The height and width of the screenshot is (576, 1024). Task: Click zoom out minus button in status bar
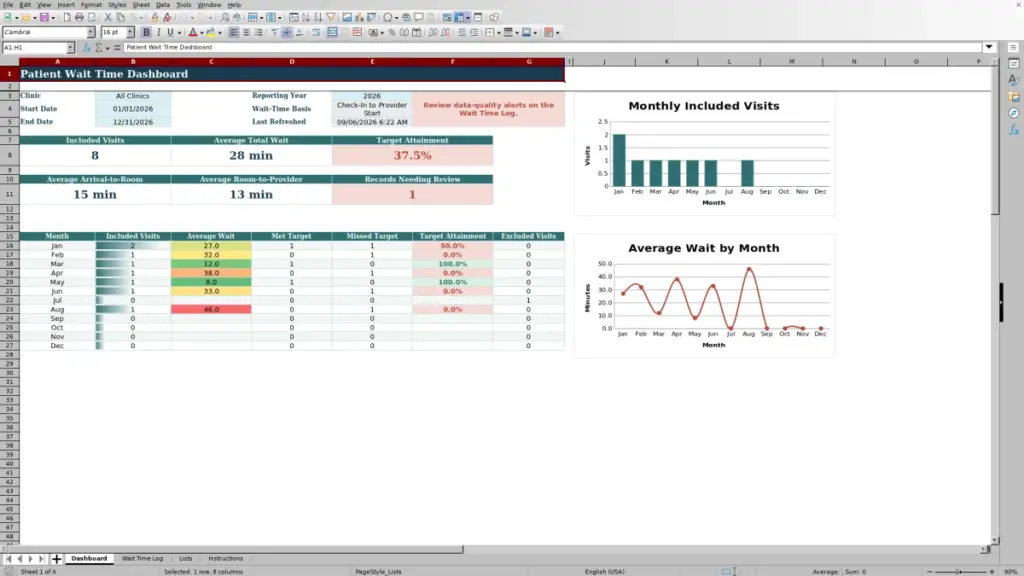929,571
